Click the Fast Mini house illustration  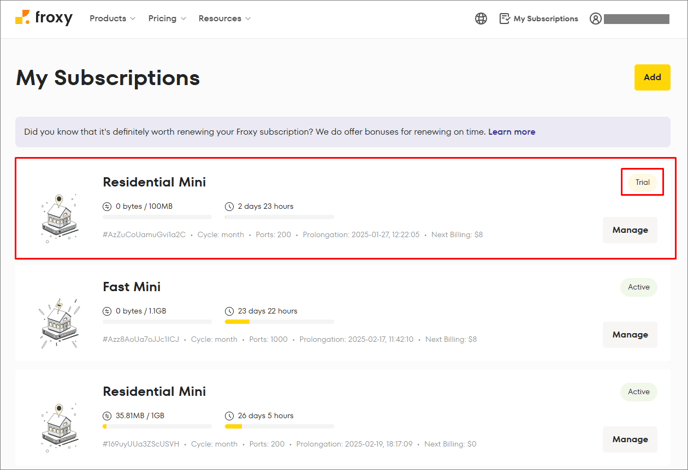tap(59, 323)
